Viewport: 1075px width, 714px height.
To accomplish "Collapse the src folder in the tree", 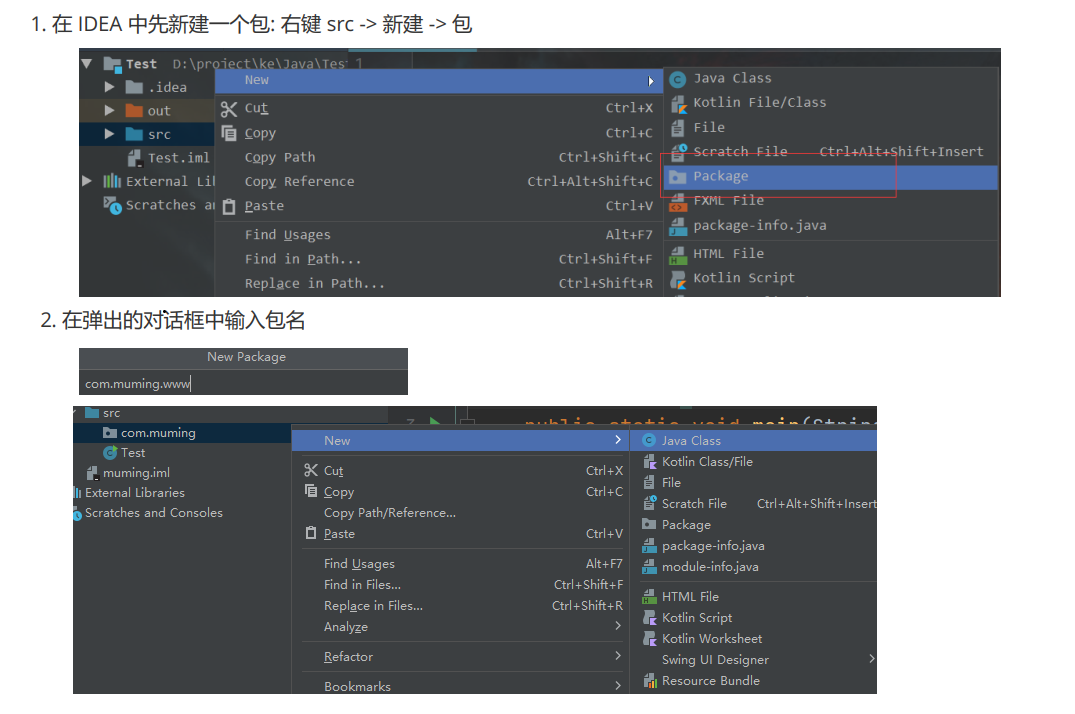I will click(x=77, y=412).
